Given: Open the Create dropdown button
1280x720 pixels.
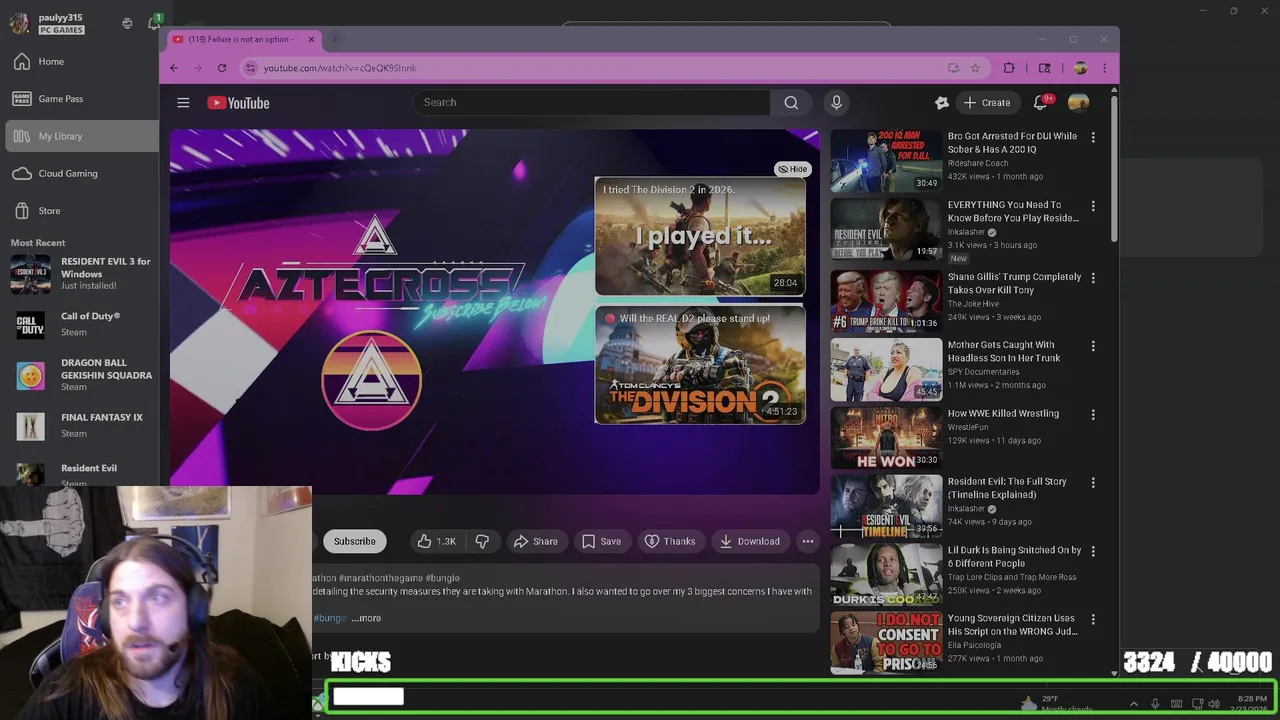Looking at the screenshot, I should [986, 102].
